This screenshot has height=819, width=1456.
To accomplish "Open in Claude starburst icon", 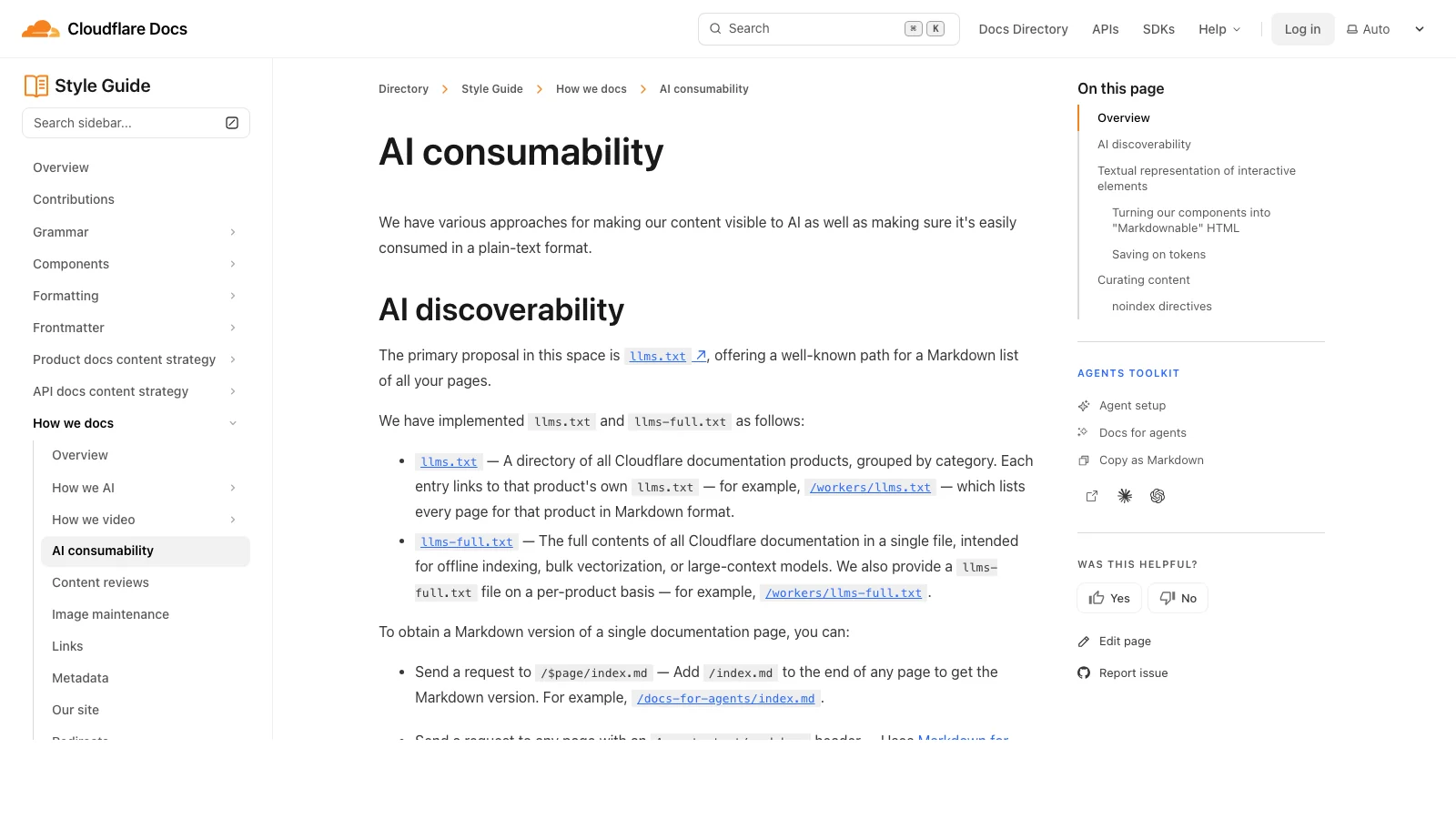I will [1125, 496].
